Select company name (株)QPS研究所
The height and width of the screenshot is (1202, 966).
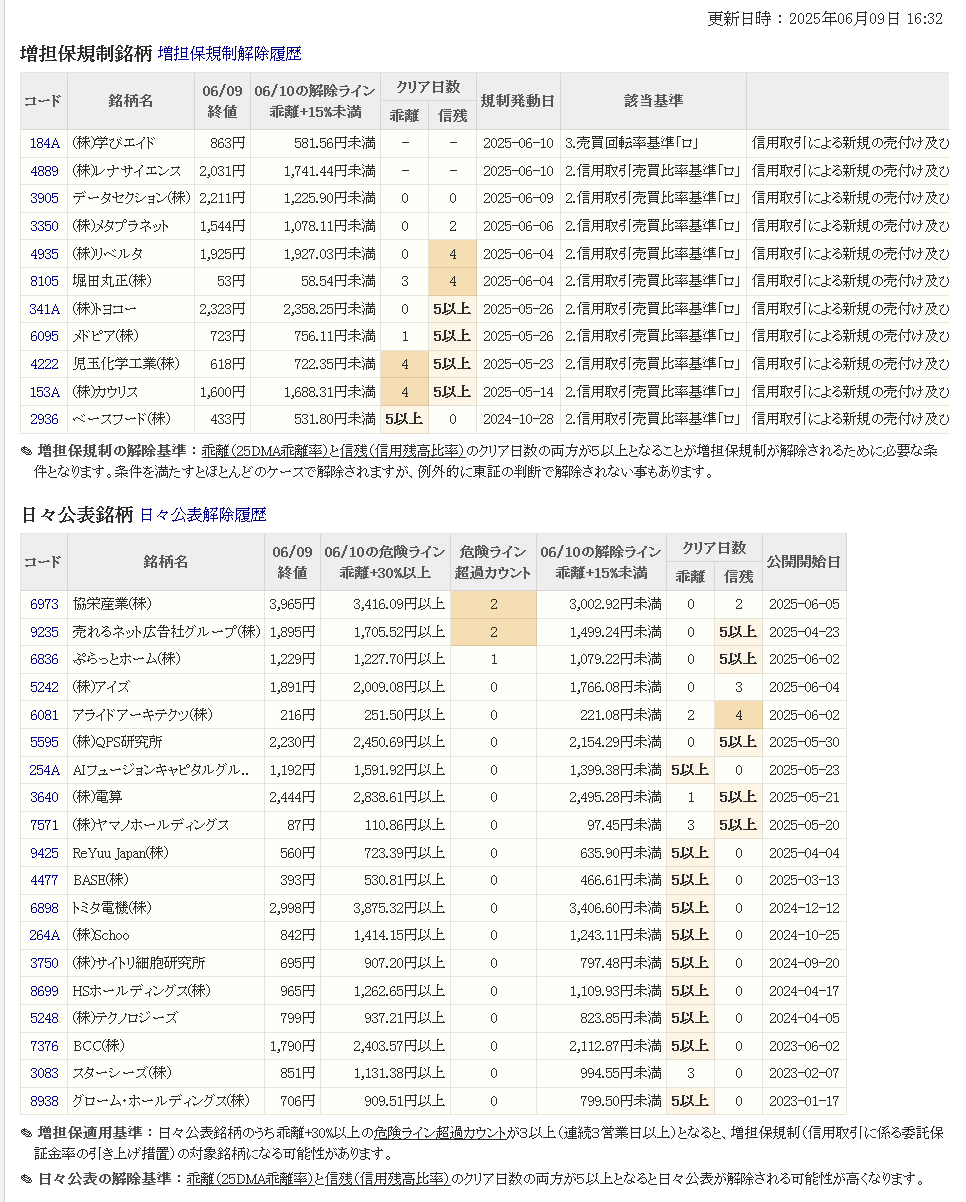pos(117,742)
